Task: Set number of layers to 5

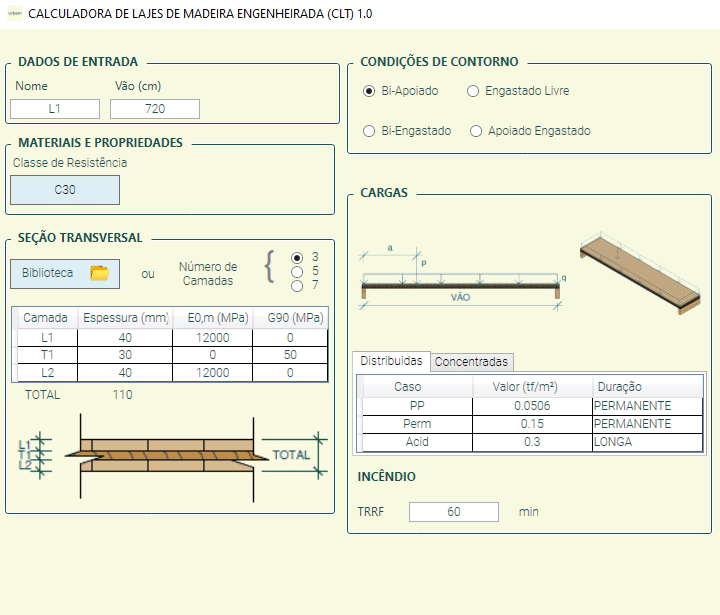Action: click(296, 271)
